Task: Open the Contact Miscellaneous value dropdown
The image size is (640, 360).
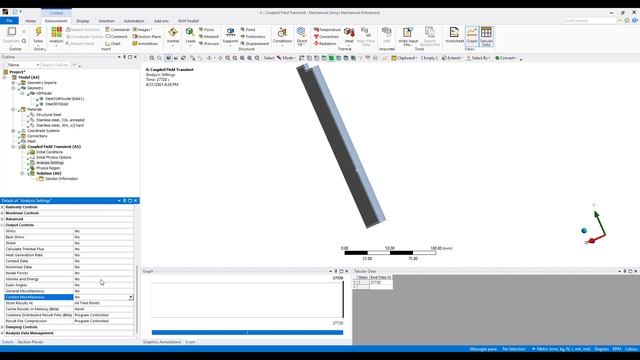Action: 131,297
